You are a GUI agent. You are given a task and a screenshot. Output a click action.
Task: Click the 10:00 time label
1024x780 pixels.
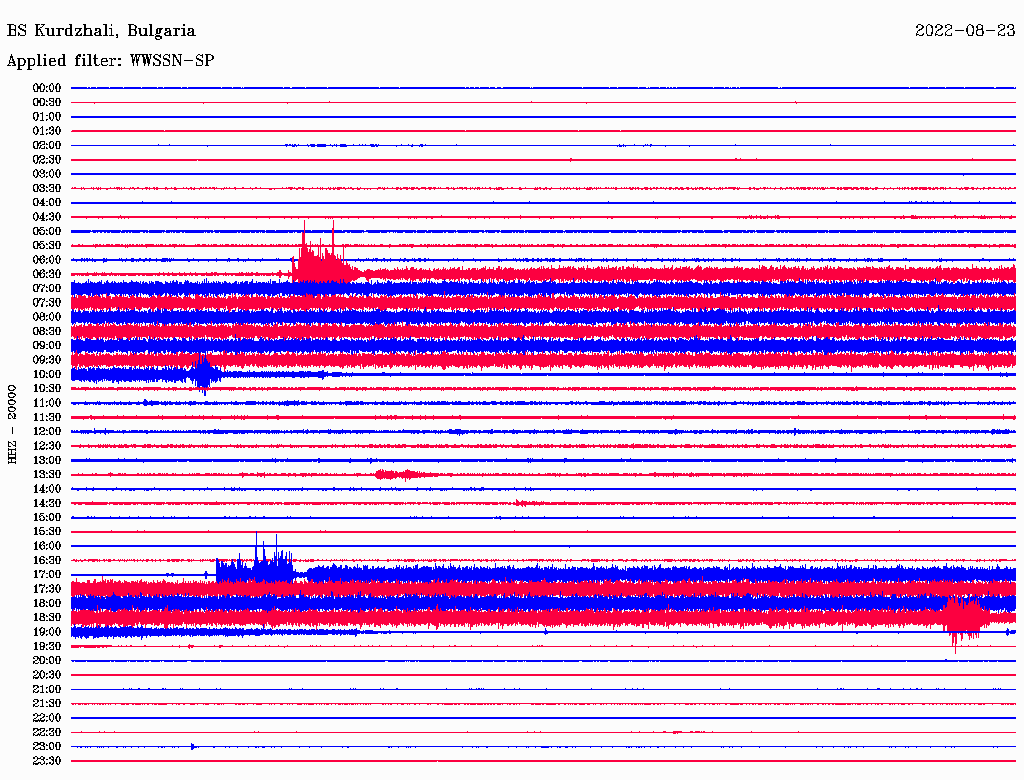point(47,374)
